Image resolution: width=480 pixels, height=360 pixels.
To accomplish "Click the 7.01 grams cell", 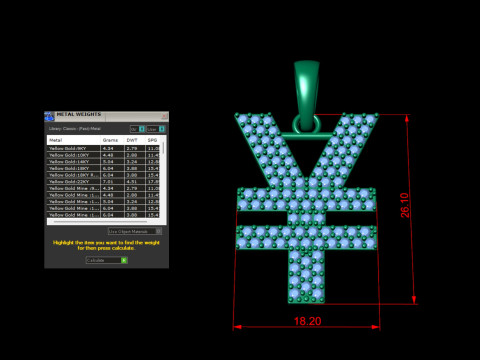I will click(x=113, y=182).
